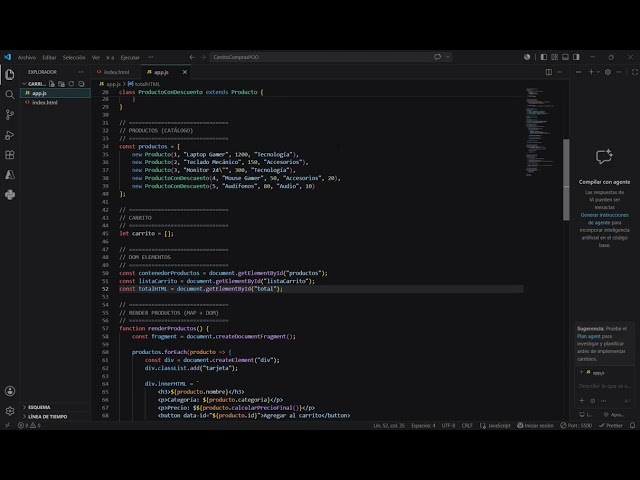The height and width of the screenshot is (480, 640).
Task: Open the Manage gear in activity bar
Action: click(x=10, y=411)
